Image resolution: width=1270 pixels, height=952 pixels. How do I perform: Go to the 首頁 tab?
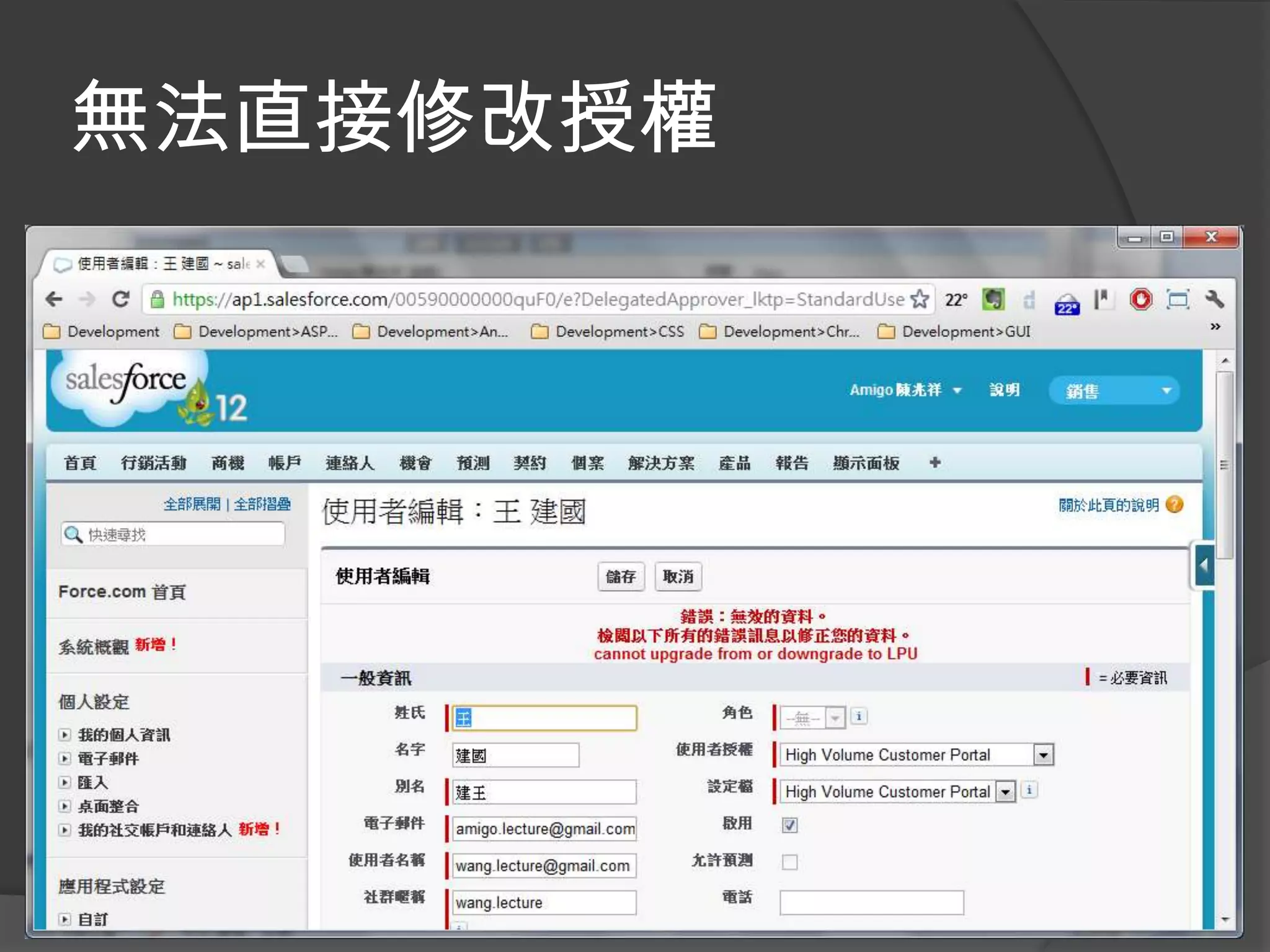pyautogui.click(x=80, y=463)
